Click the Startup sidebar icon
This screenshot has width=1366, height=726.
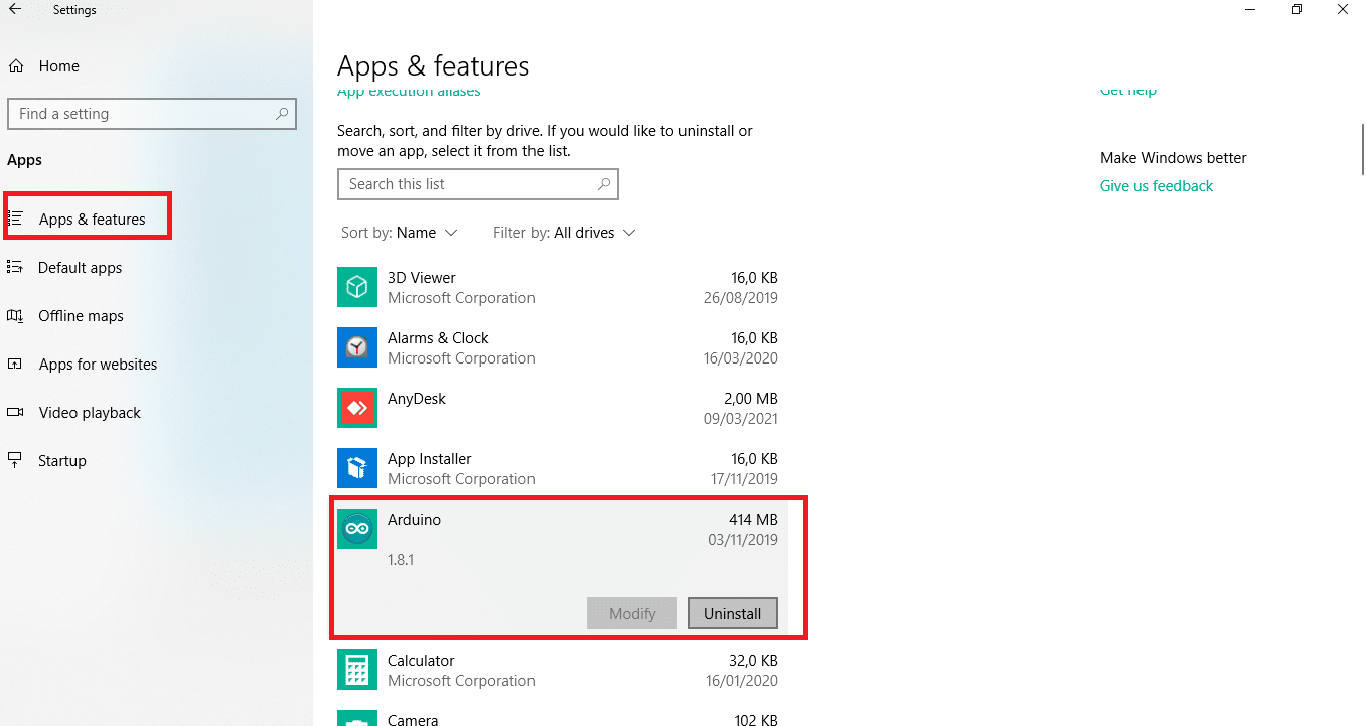click(15, 460)
